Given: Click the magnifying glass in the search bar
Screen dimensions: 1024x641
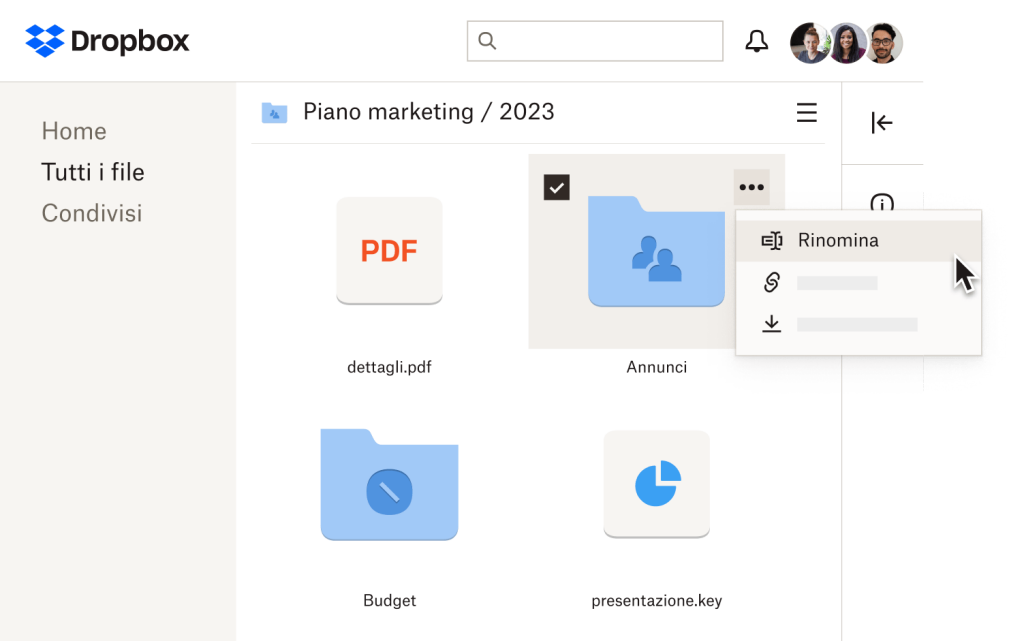Looking at the screenshot, I should pos(487,41).
